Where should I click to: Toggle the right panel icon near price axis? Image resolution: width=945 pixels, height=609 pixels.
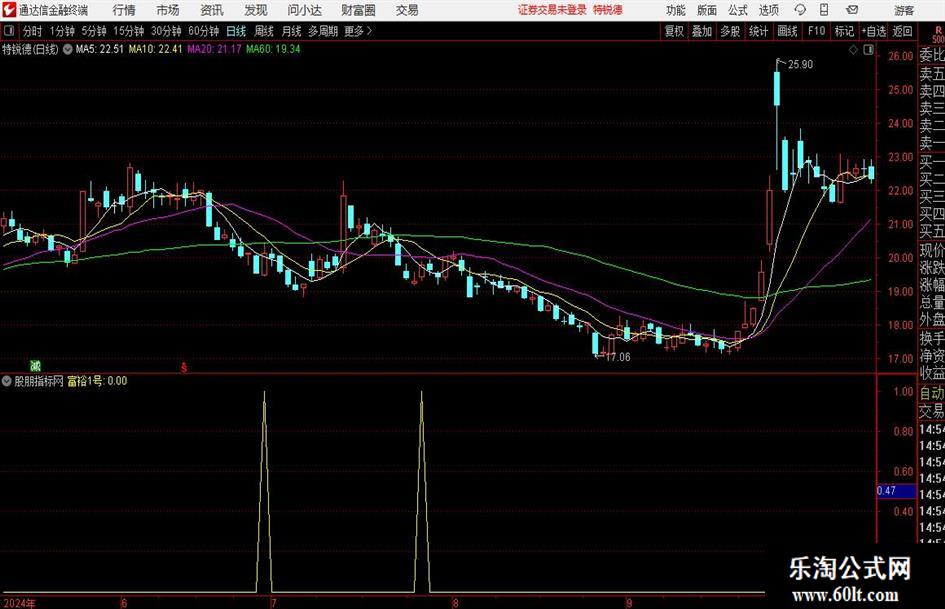tap(868, 50)
